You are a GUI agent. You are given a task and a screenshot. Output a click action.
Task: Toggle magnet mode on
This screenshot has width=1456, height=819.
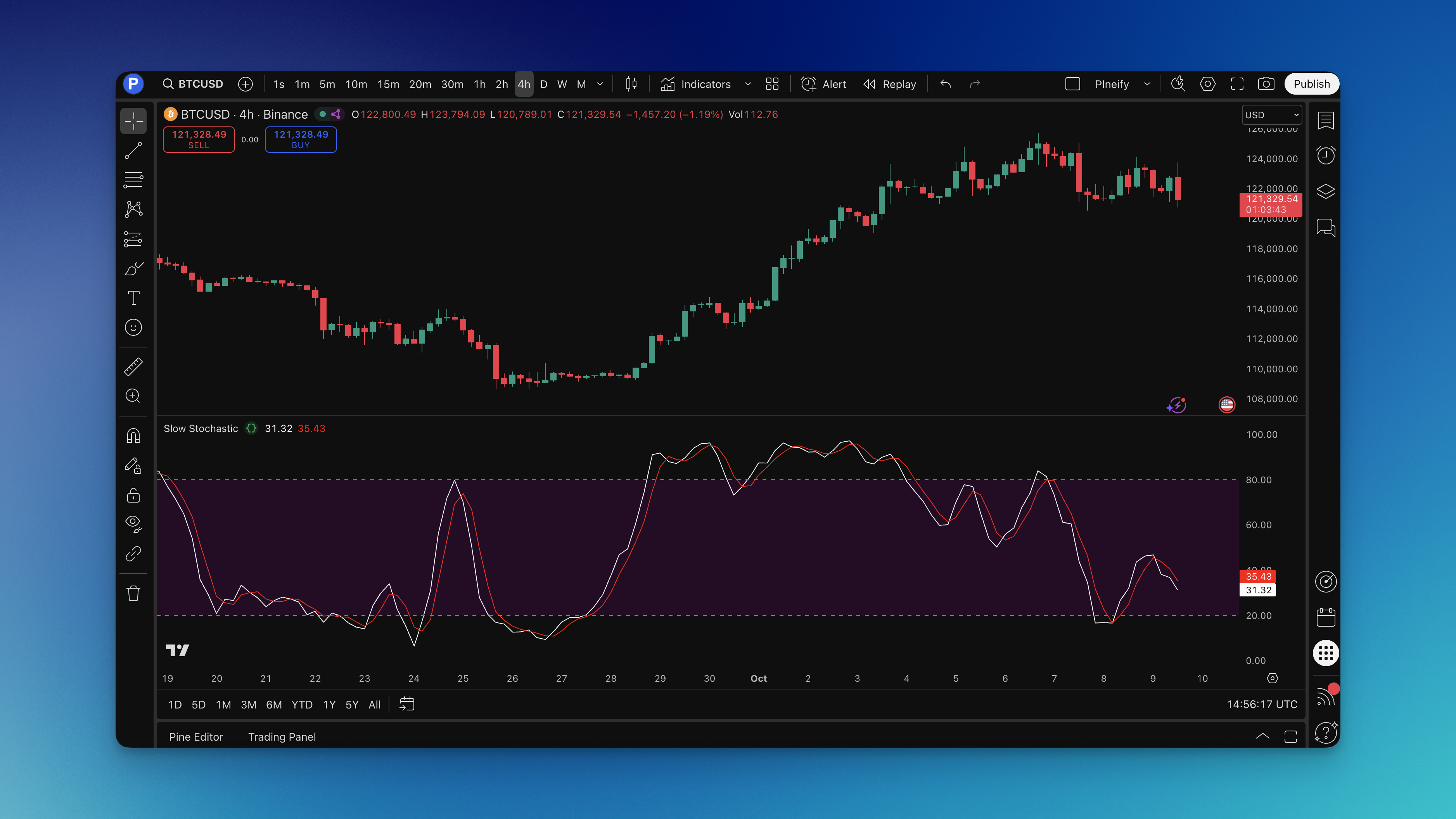(x=133, y=436)
